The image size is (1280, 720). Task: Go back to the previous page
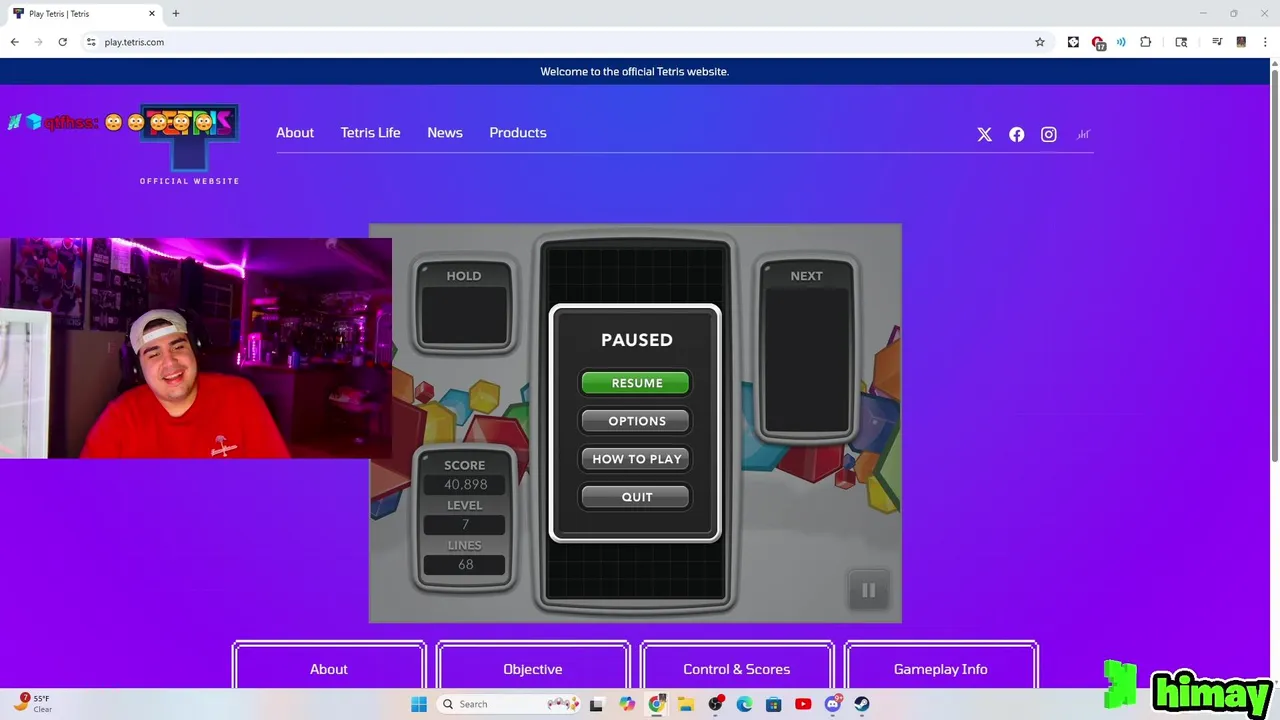pos(14,42)
